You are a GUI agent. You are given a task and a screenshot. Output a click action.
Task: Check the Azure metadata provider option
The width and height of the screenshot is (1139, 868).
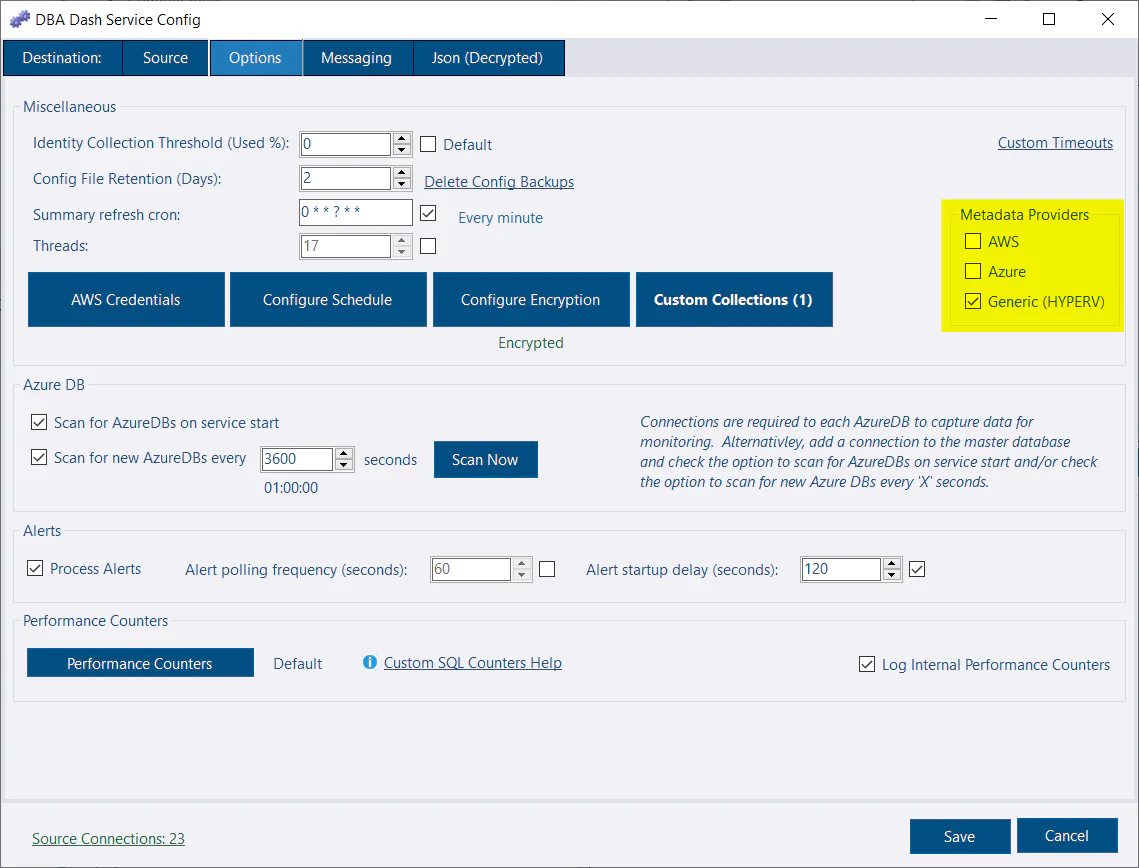pos(972,271)
